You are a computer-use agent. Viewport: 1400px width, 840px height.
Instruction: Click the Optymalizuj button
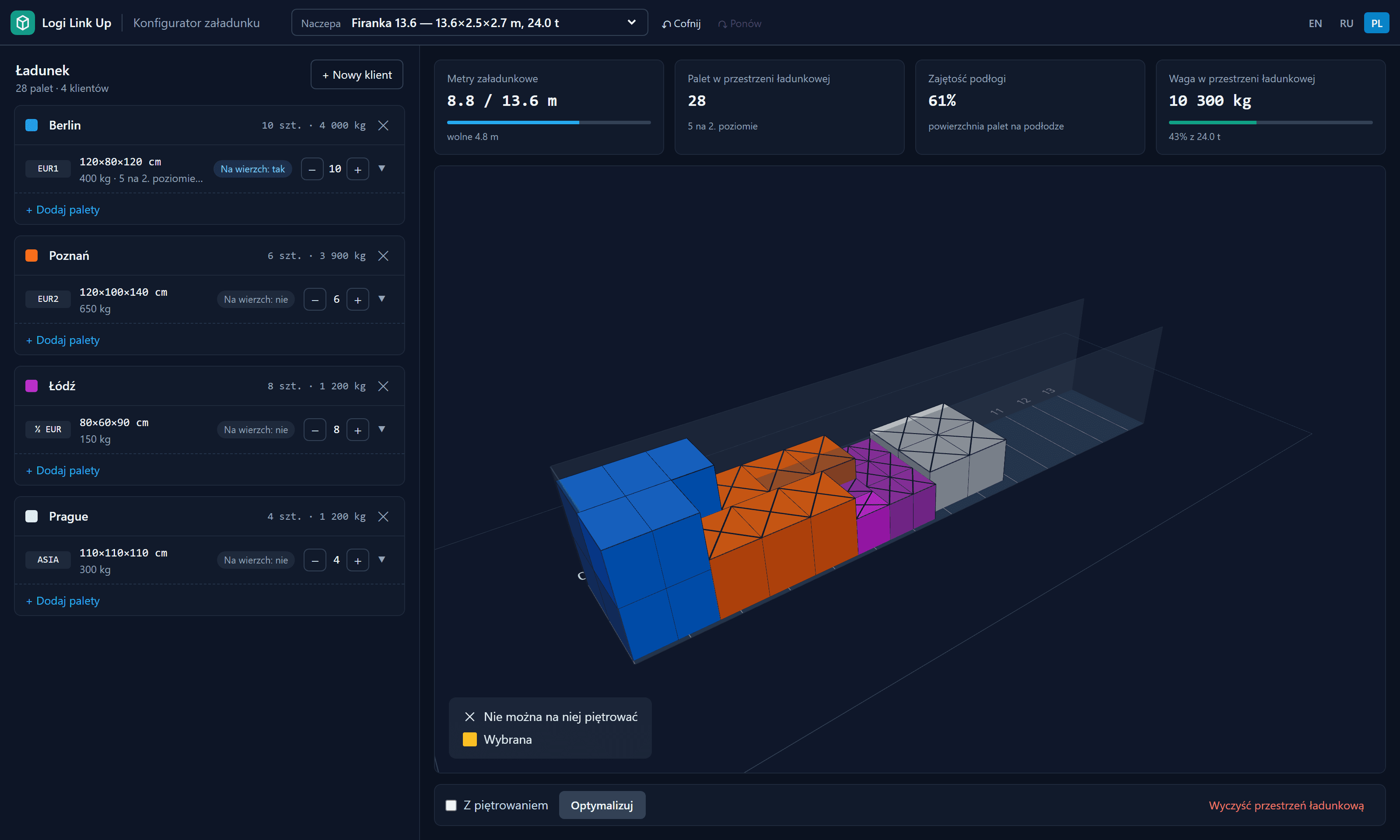602,805
